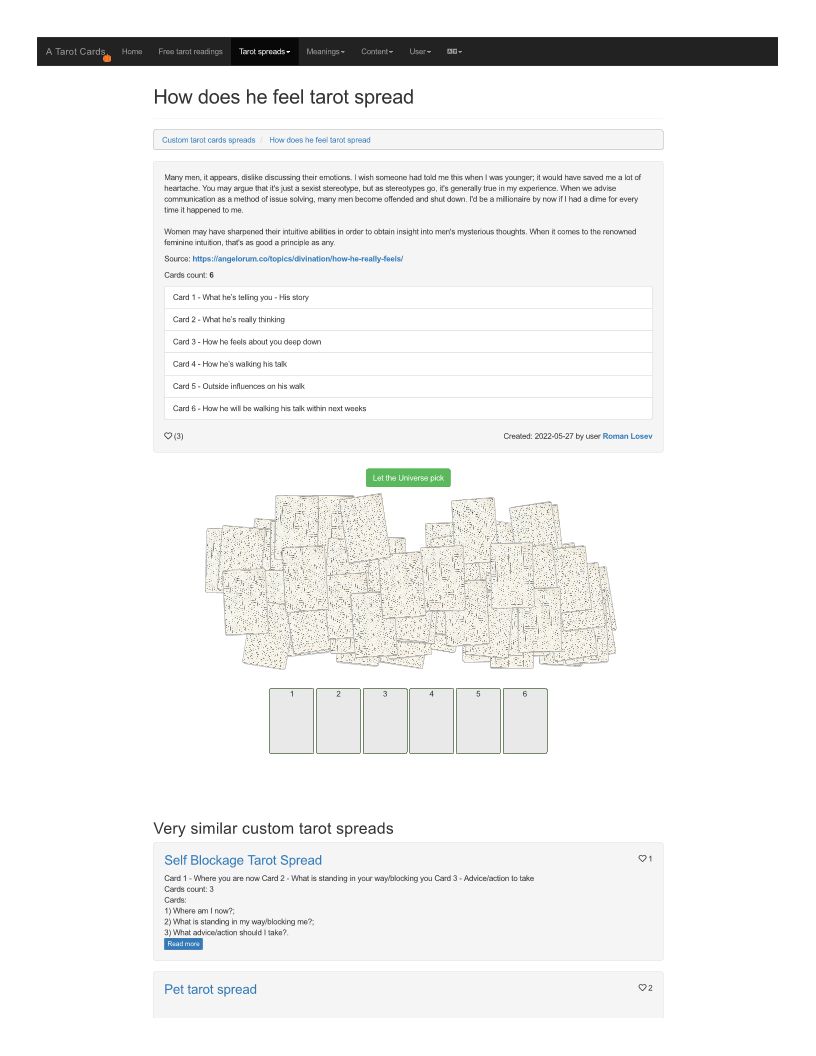Viewport: 816px width, 1056px height.
Task: Click Read more under Self Blockage spread
Action: [x=183, y=944]
